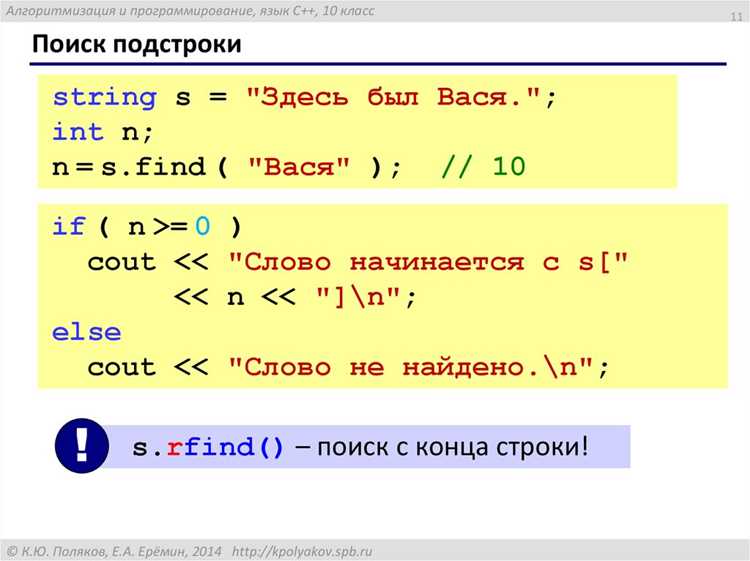Click the string "Слово начинается с s["
750x561 pixels.
(428, 262)
